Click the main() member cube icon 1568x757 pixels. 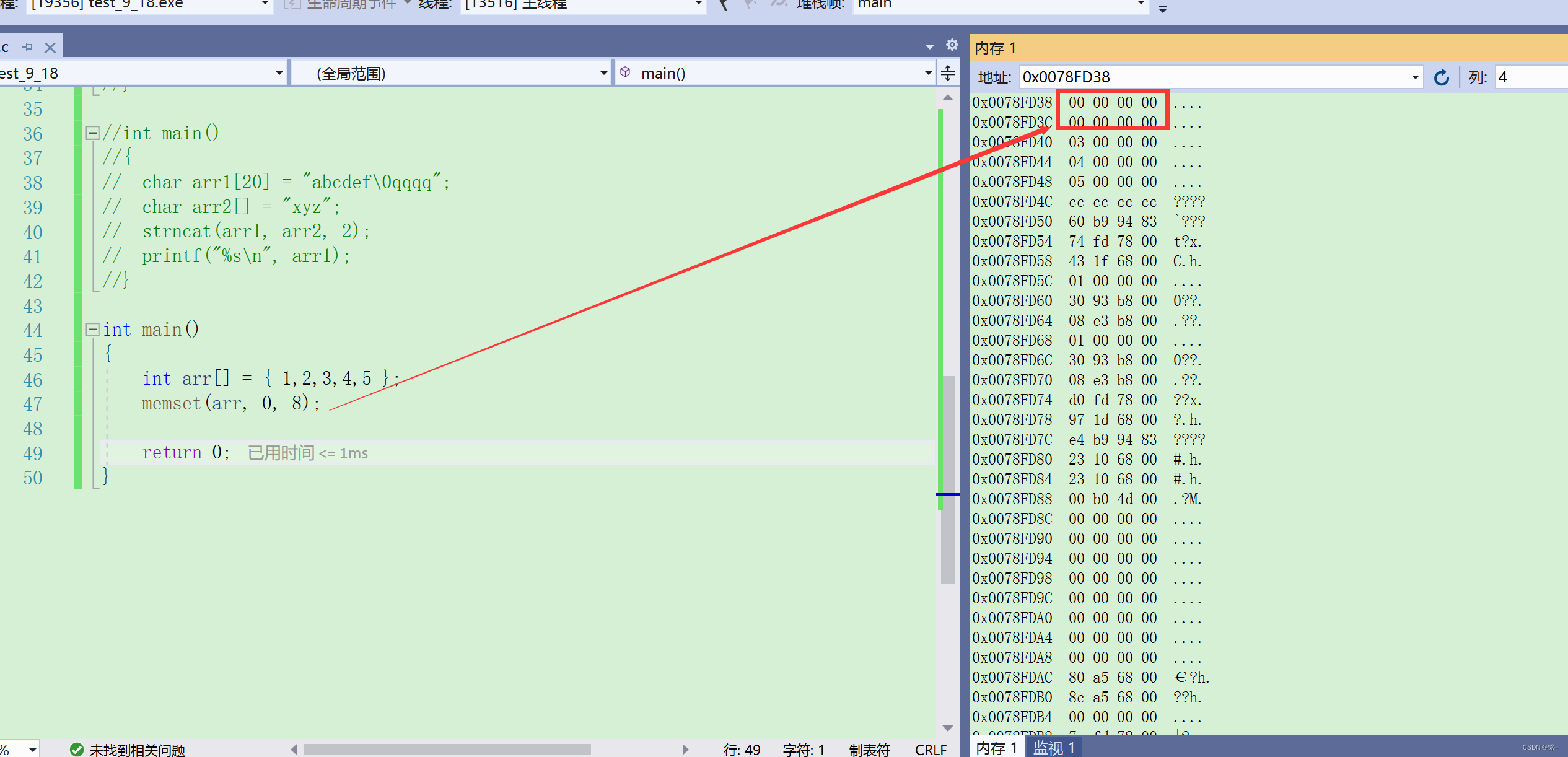[x=625, y=73]
